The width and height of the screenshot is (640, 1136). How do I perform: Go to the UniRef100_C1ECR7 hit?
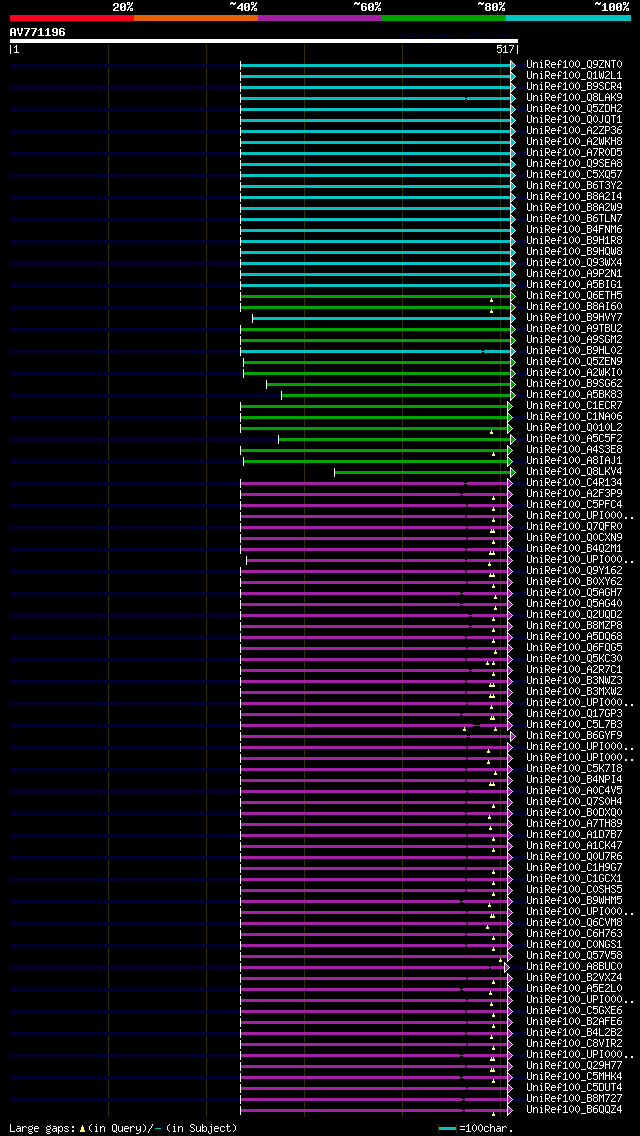coord(574,406)
